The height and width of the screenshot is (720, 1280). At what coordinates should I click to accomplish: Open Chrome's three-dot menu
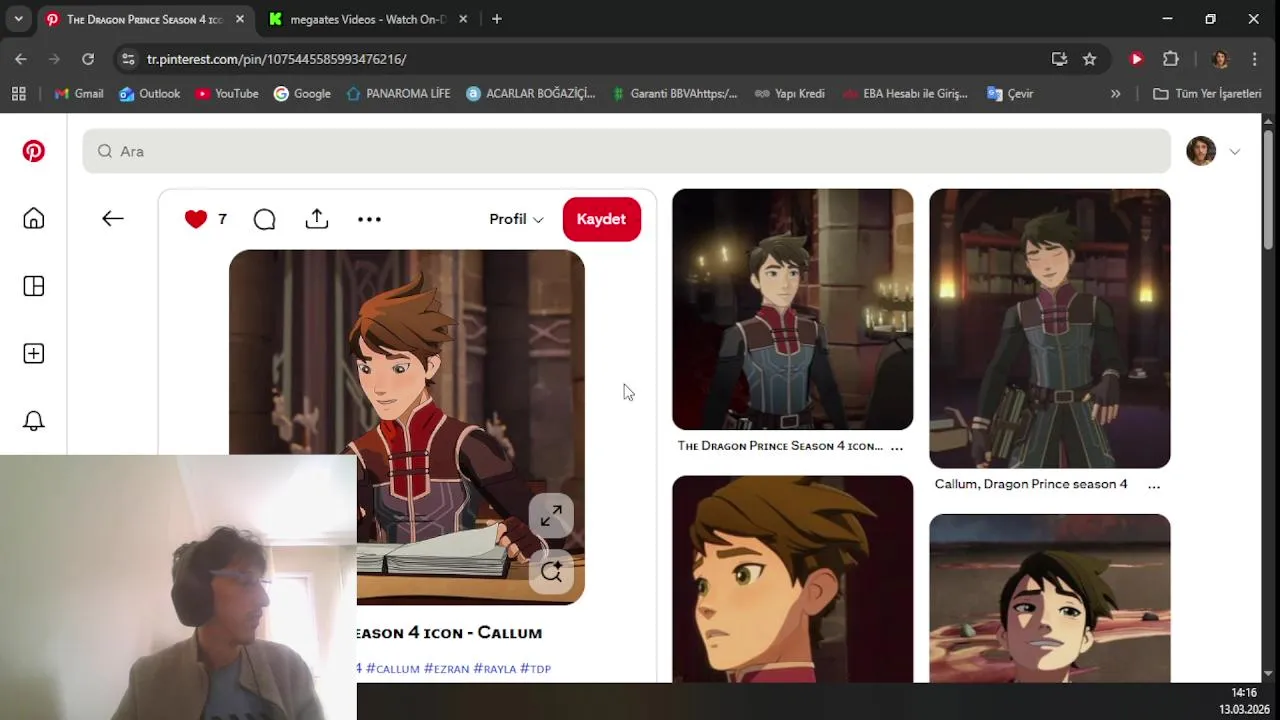coord(1254,59)
